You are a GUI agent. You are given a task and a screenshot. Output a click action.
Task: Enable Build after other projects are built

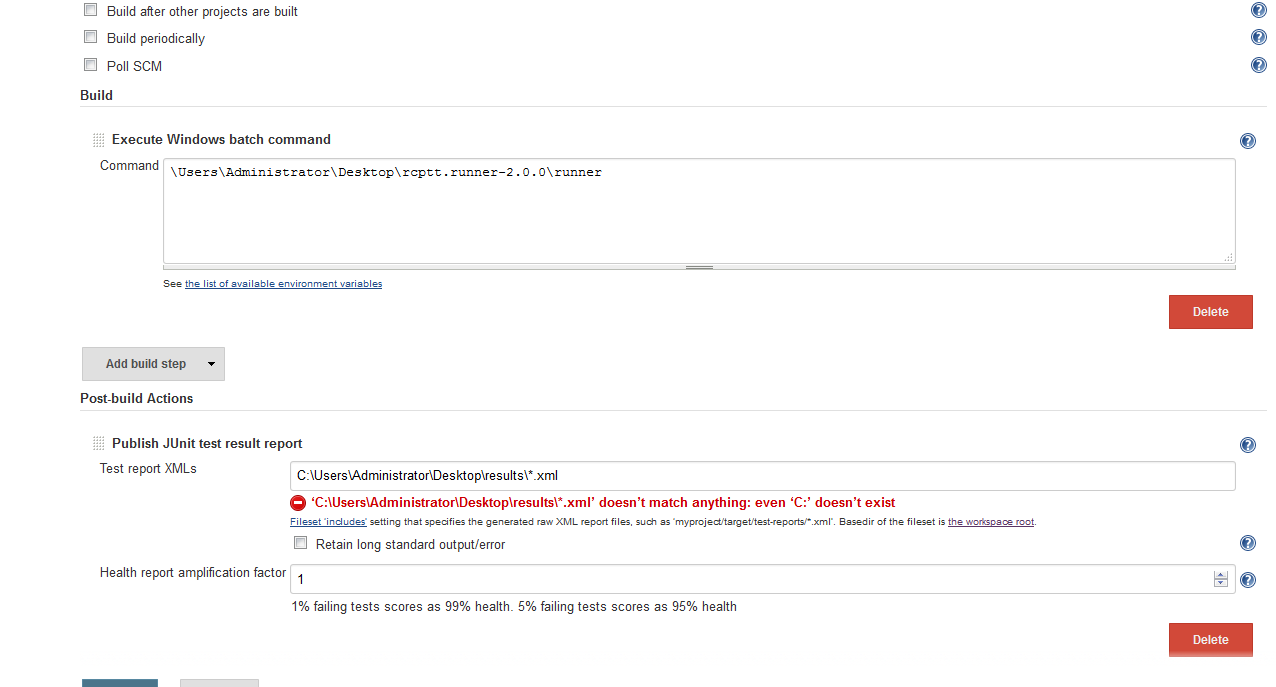click(x=90, y=10)
